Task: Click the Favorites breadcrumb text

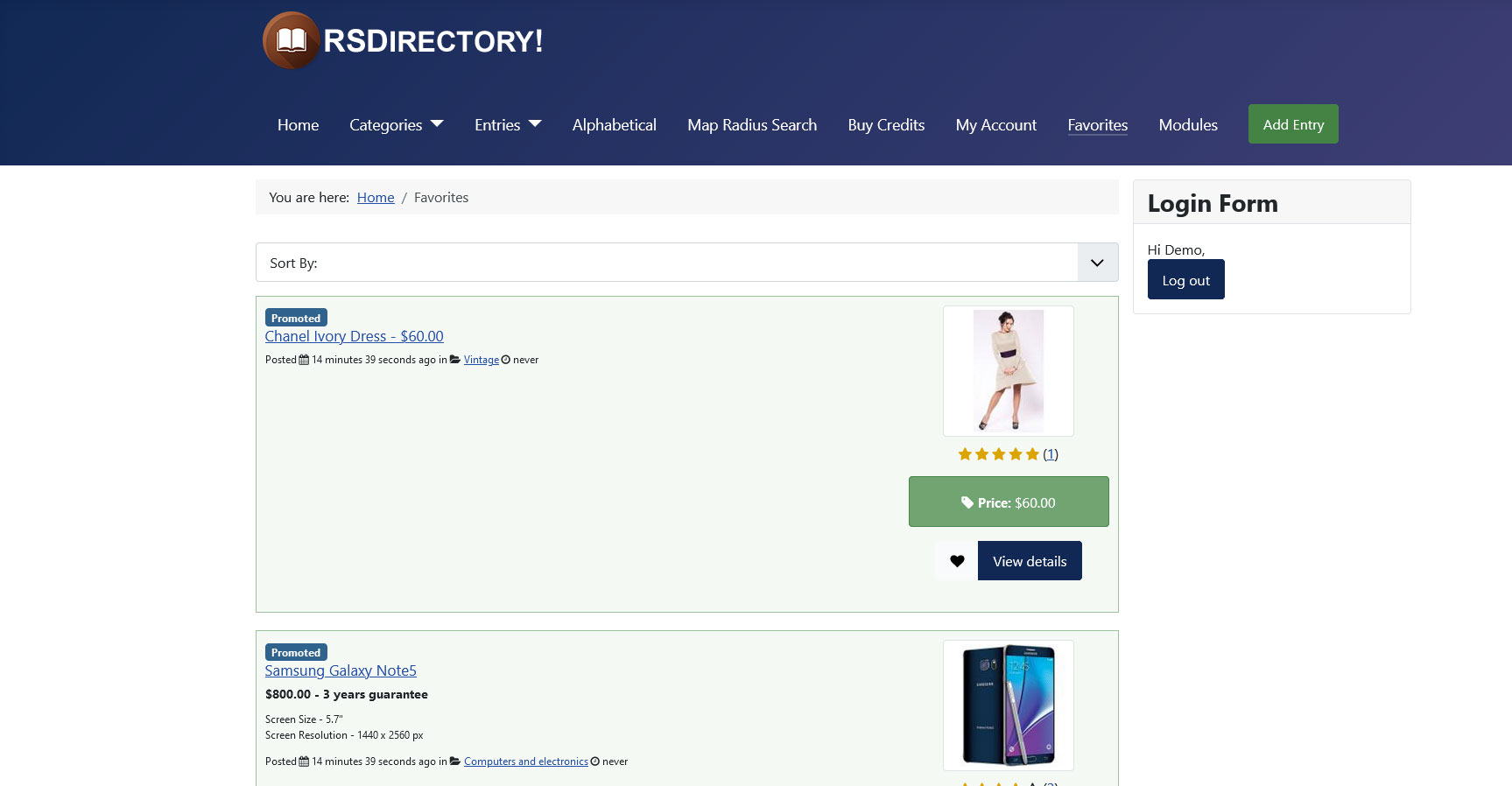Action: pyautogui.click(x=441, y=198)
